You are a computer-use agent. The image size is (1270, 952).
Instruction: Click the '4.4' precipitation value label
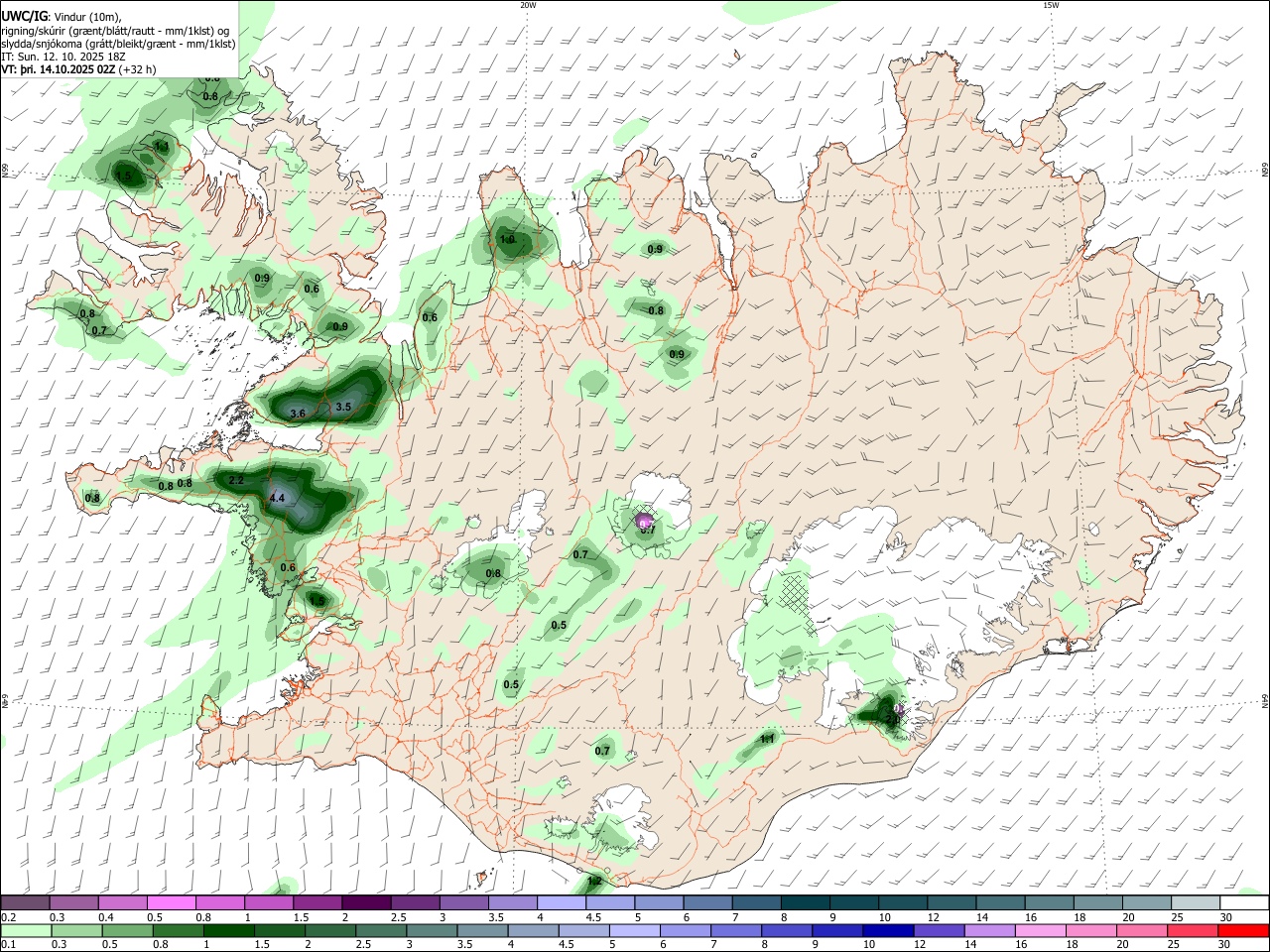click(x=277, y=498)
